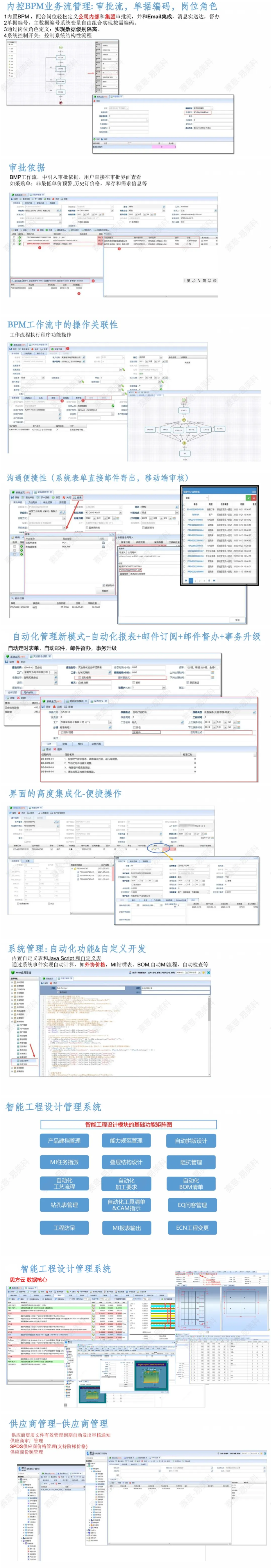The height and width of the screenshot is (1568, 277).
Task: Toggle the header select-all checkbox in mobile list
Action: (x=185, y=505)
